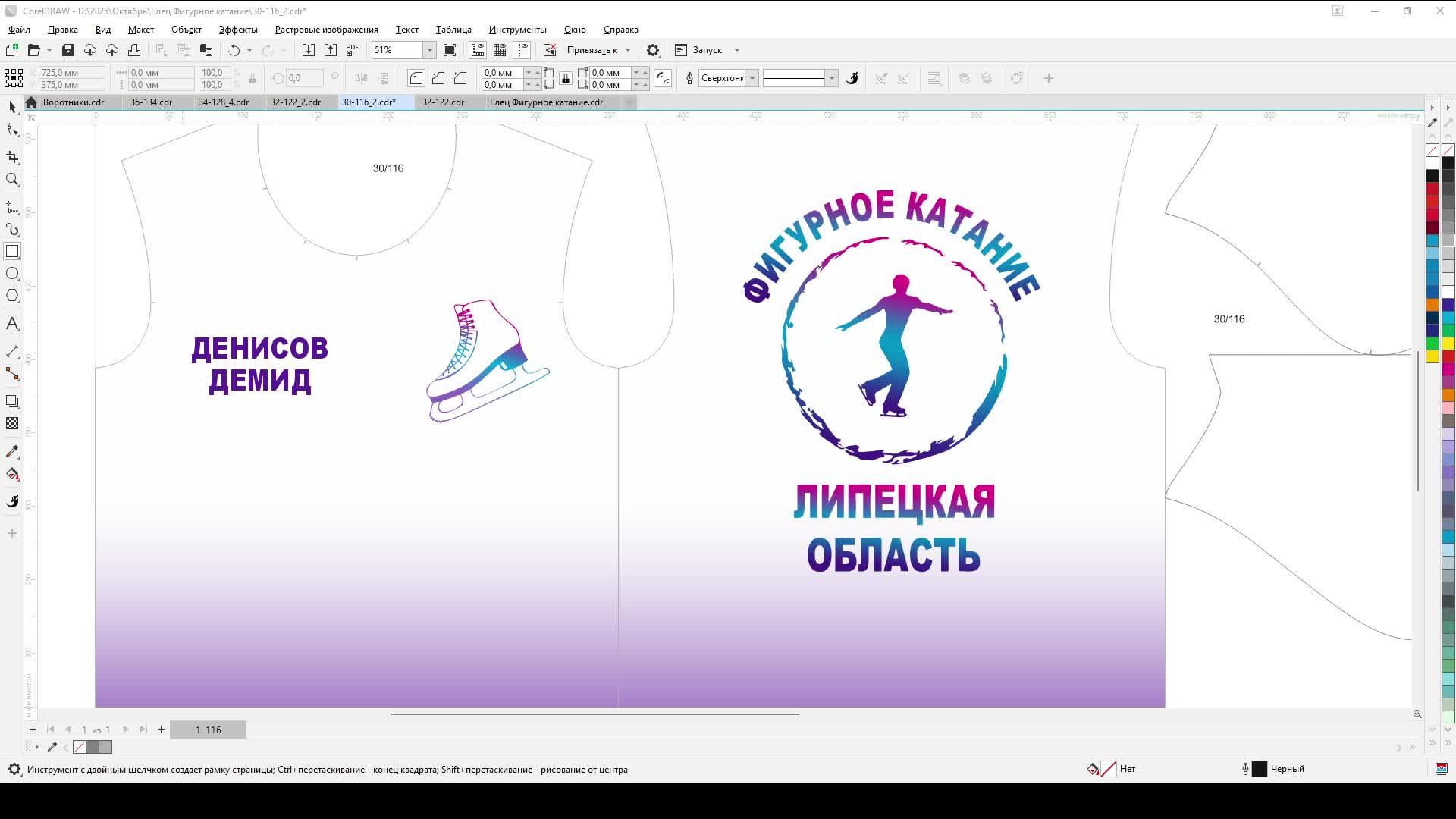This screenshot has height=819, width=1456.
Task: Activate the Crop tool
Action: [12, 158]
